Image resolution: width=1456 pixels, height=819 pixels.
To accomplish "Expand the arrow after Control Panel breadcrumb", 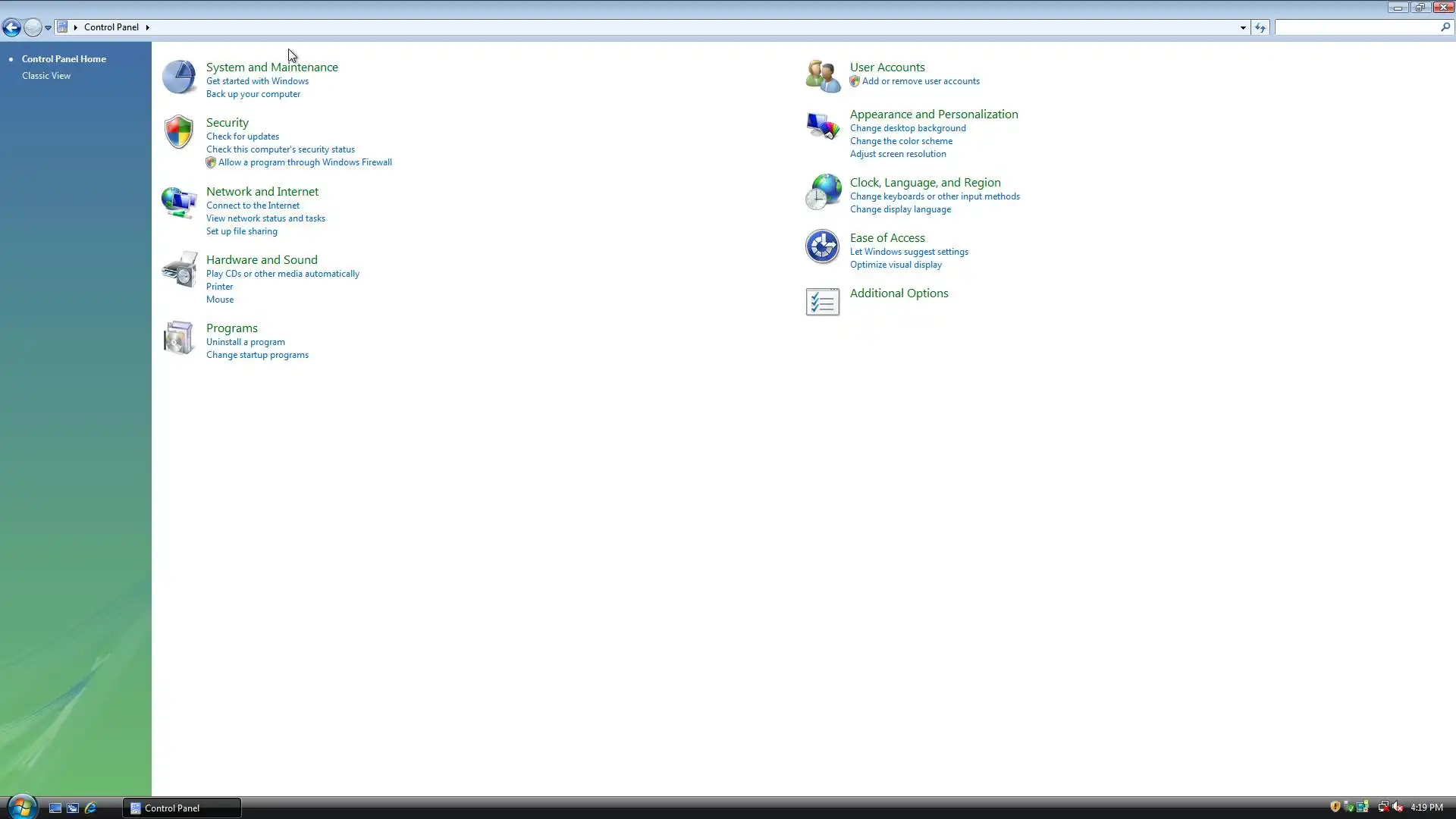I will [147, 27].
